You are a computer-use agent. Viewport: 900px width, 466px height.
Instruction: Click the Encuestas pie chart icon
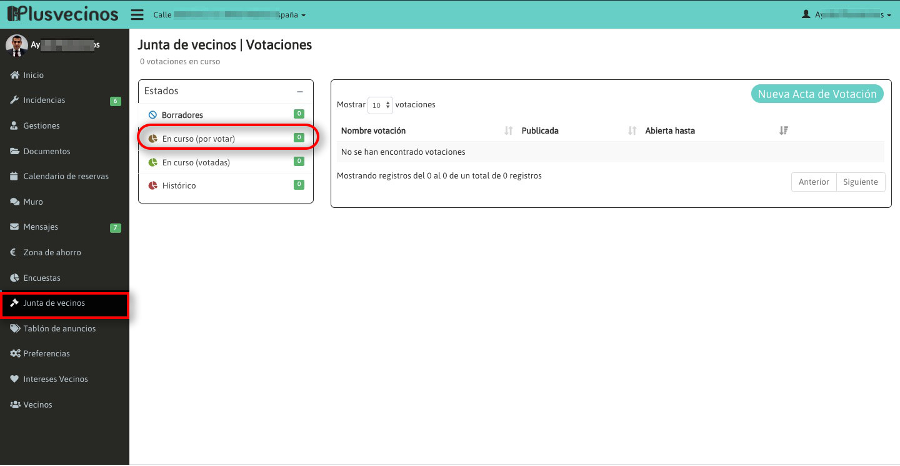(15, 278)
